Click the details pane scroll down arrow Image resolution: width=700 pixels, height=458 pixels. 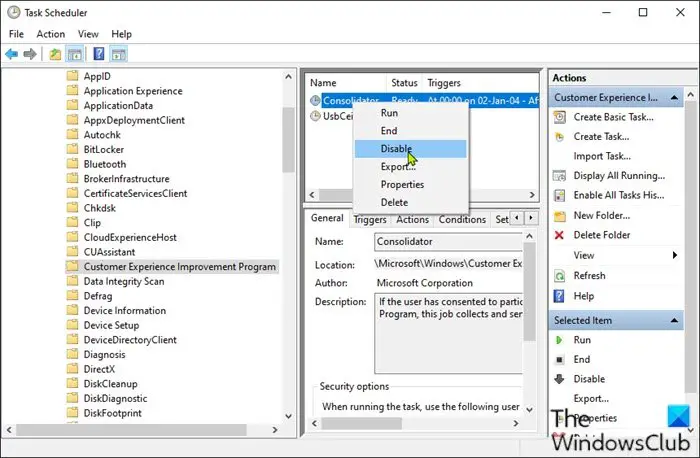click(x=529, y=409)
